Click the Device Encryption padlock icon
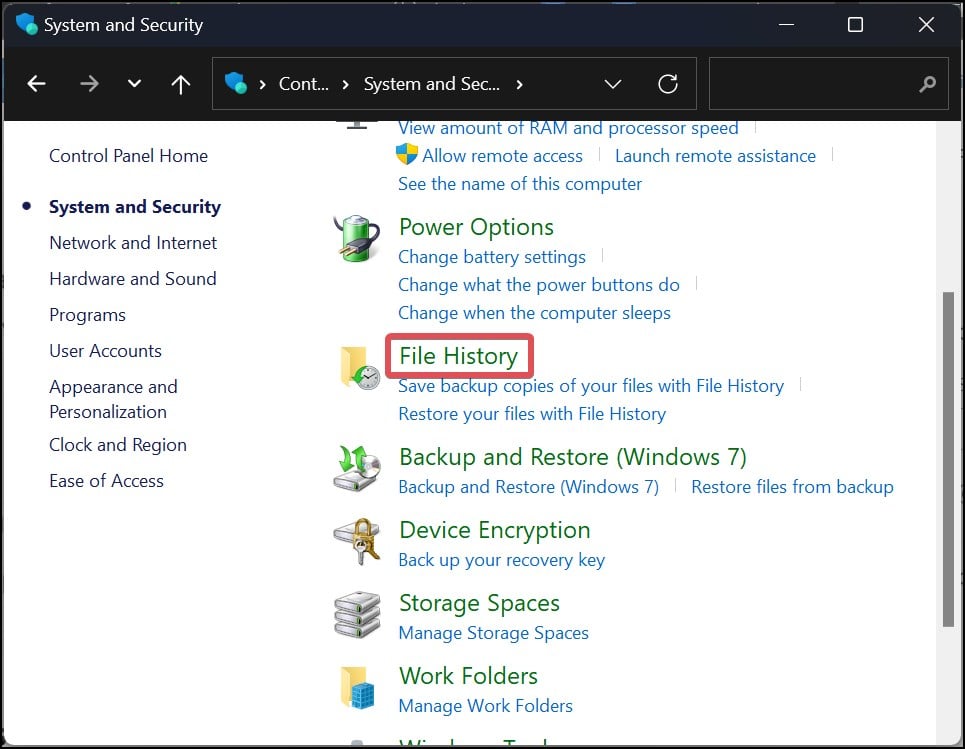The width and height of the screenshot is (965, 749). pyautogui.click(x=357, y=542)
